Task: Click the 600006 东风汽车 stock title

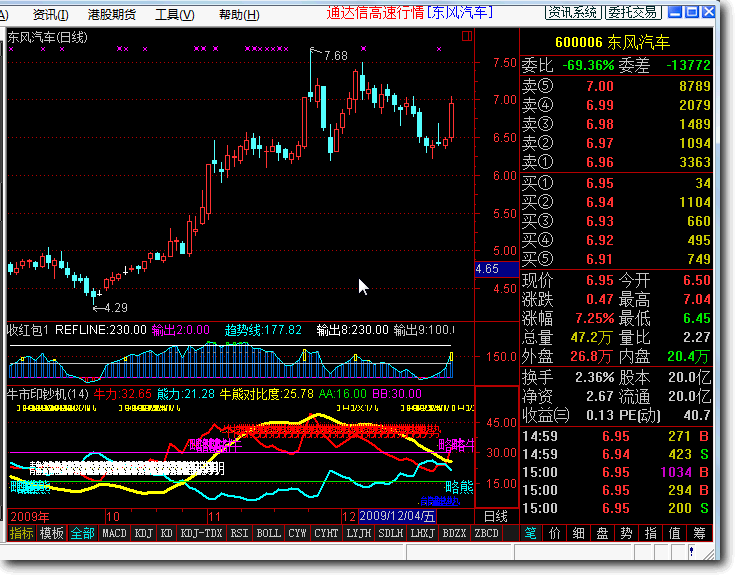Action: 612,42
